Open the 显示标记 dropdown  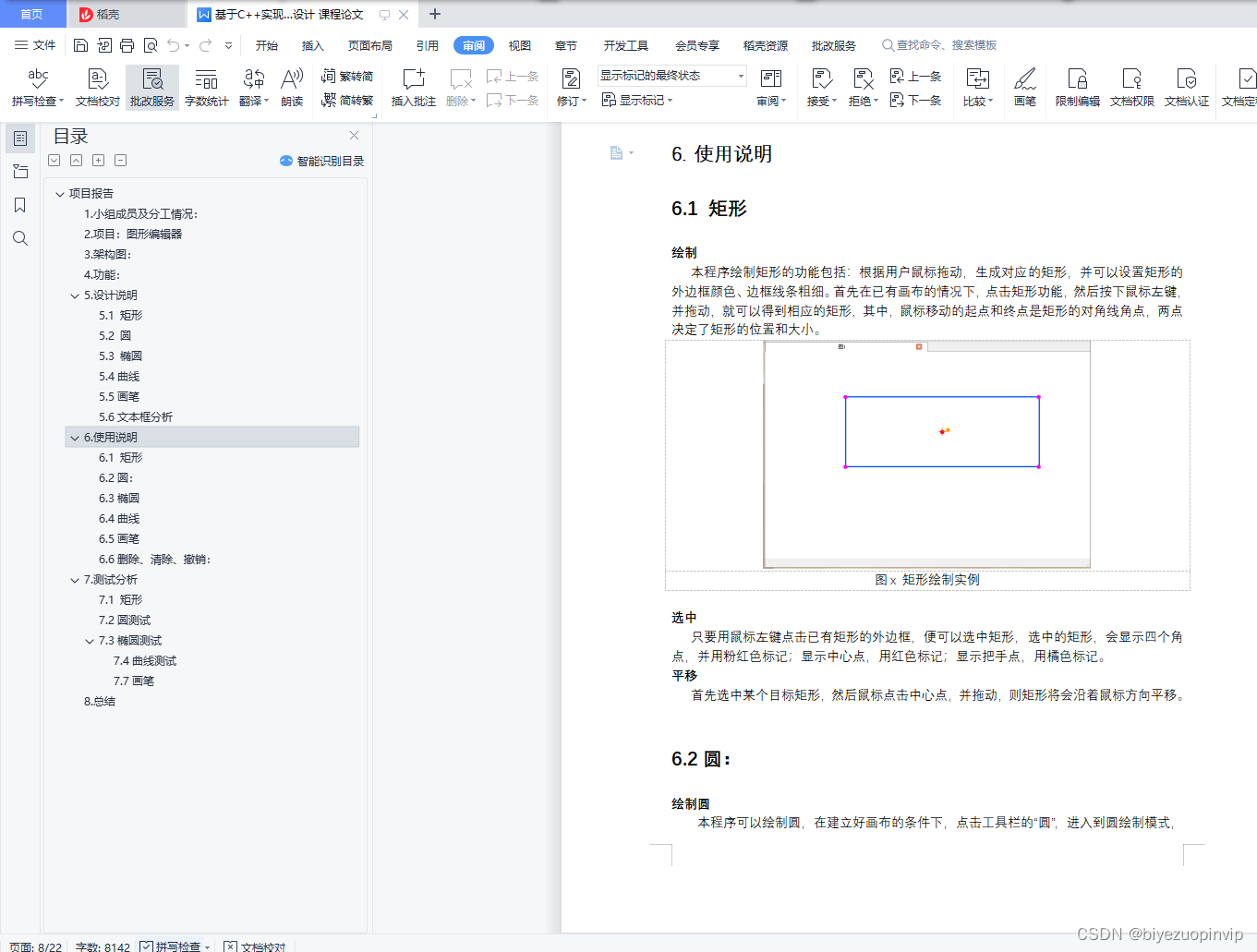tap(637, 100)
